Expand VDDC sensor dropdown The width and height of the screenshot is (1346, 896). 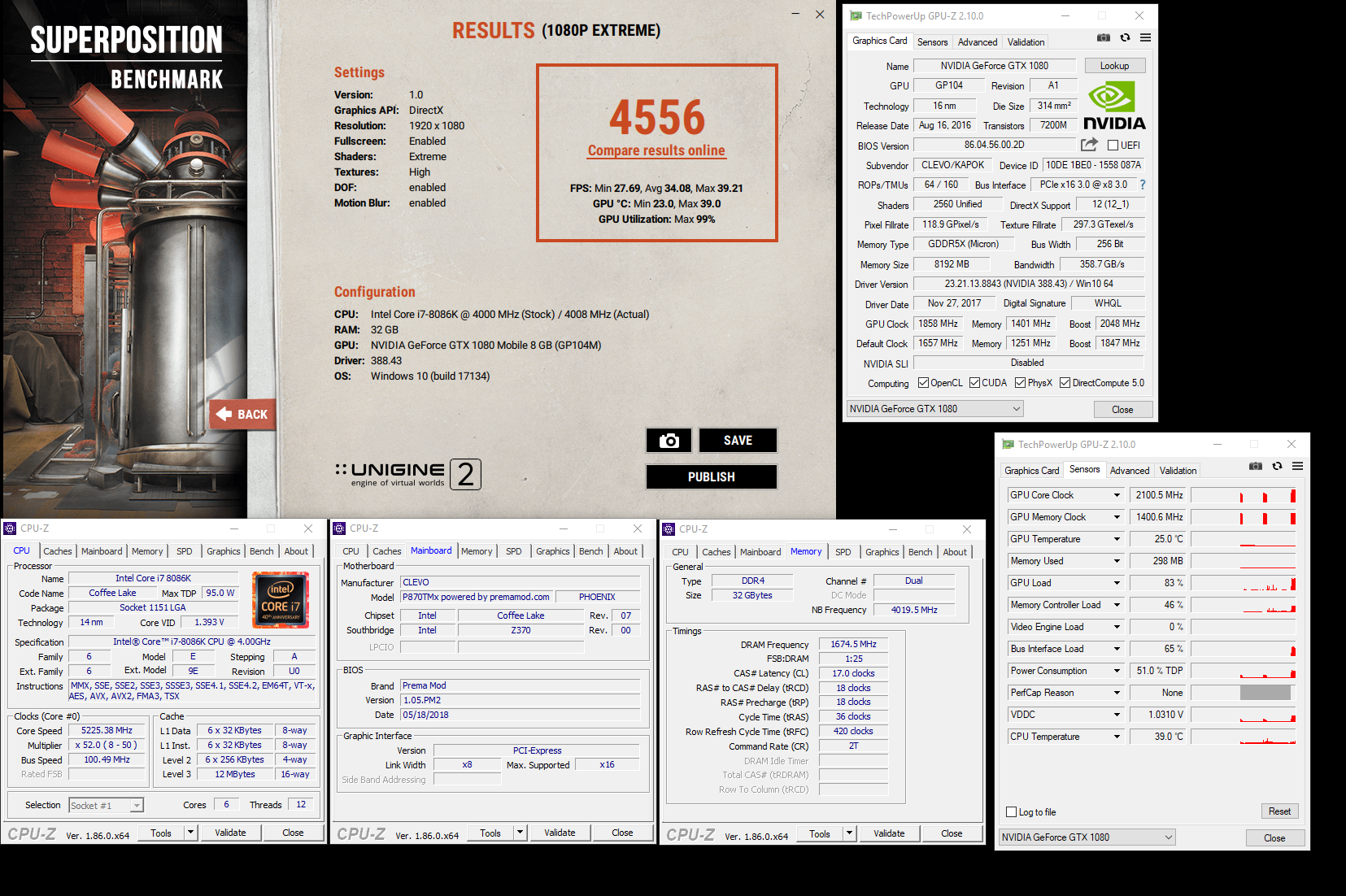point(1117,715)
